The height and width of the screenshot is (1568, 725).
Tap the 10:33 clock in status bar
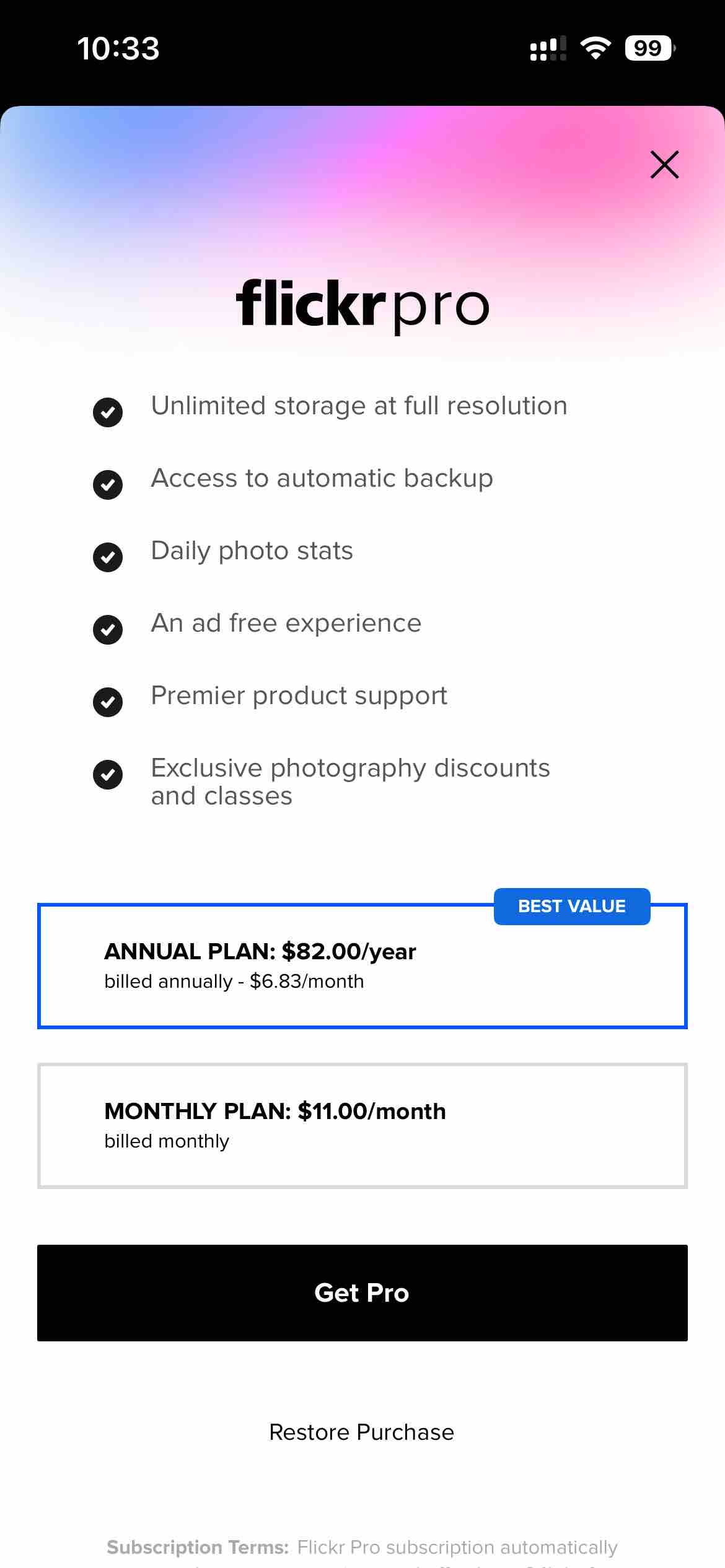point(118,48)
